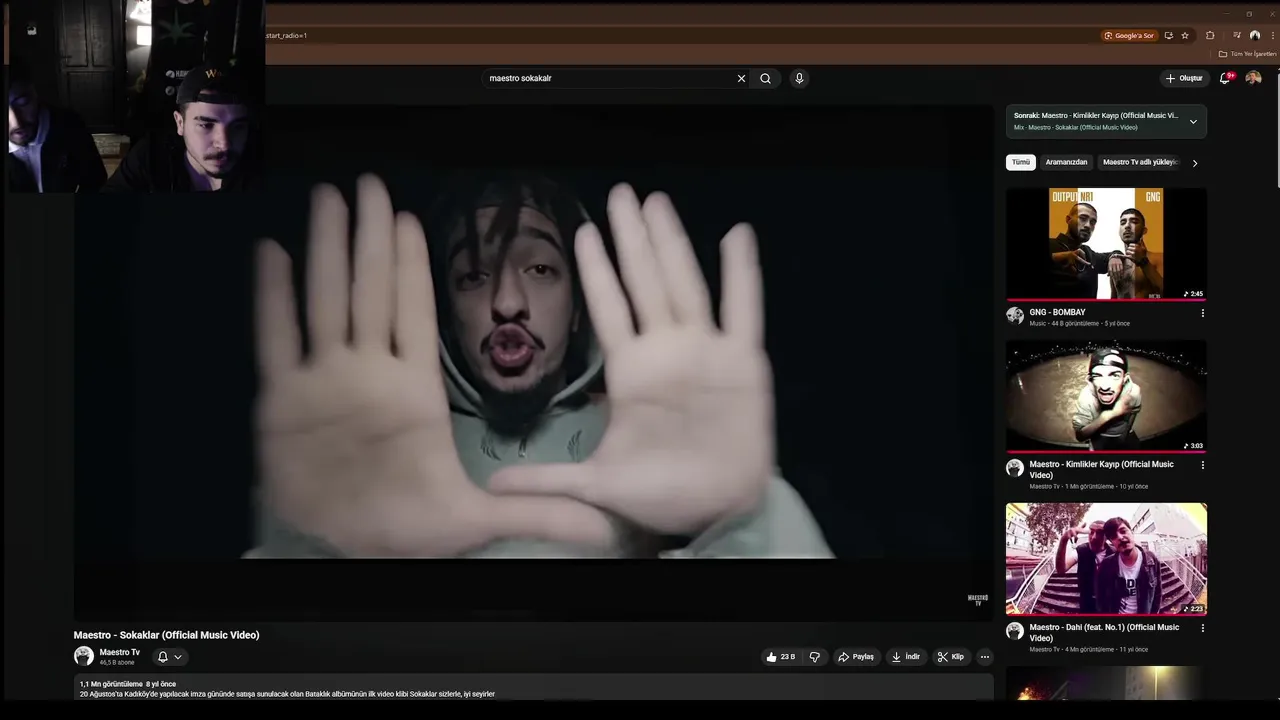The image size is (1280, 720).
Task: Open options for Kimlikler Kayıp video
Action: (1202, 465)
